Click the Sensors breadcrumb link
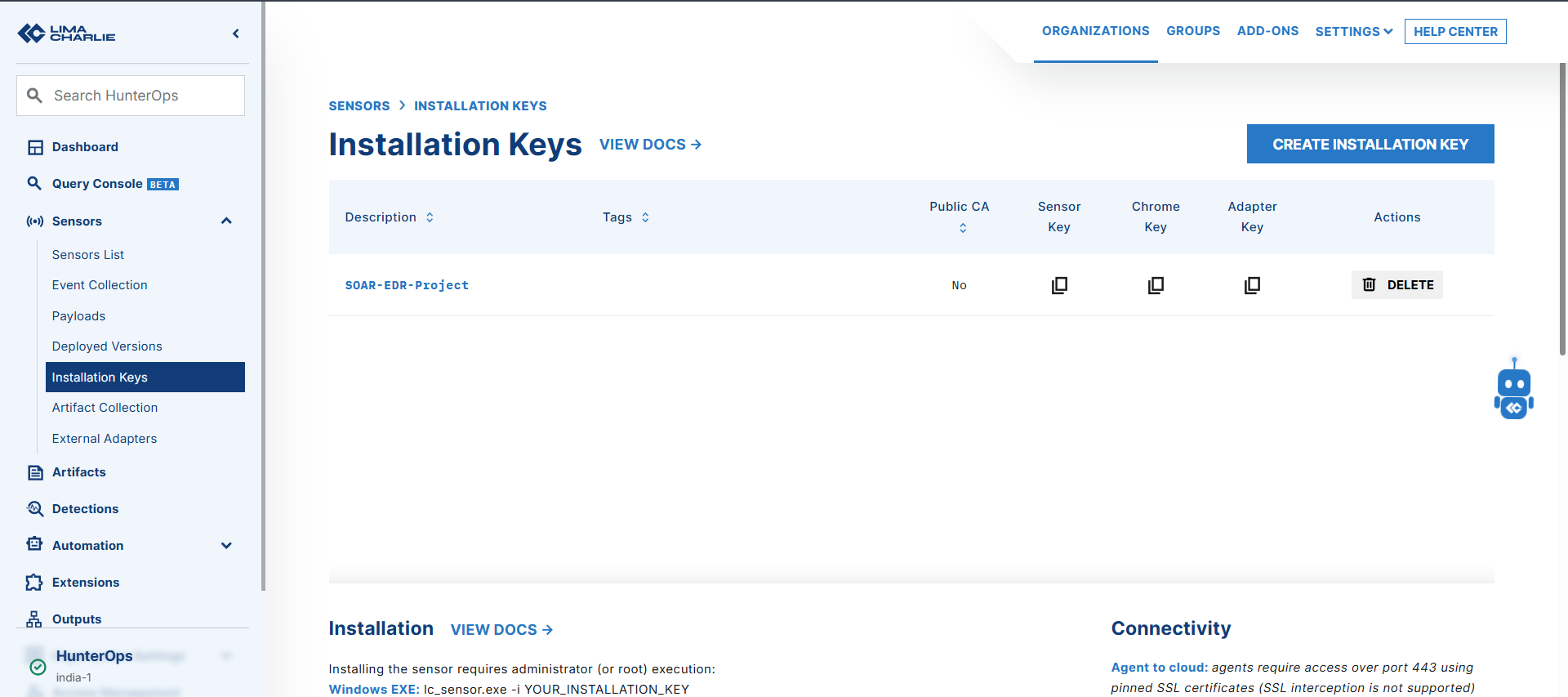Viewport: 1568px width, 697px height. [359, 106]
